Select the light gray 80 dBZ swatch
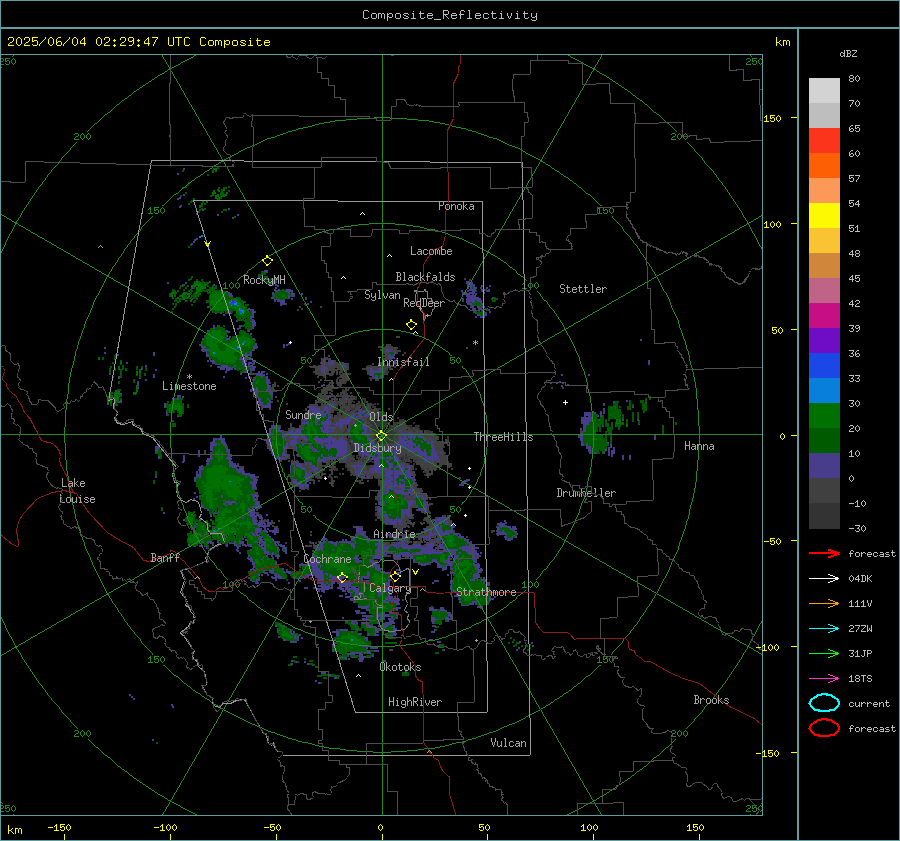Image resolution: width=900 pixels, height=841 pixels. 824,91
